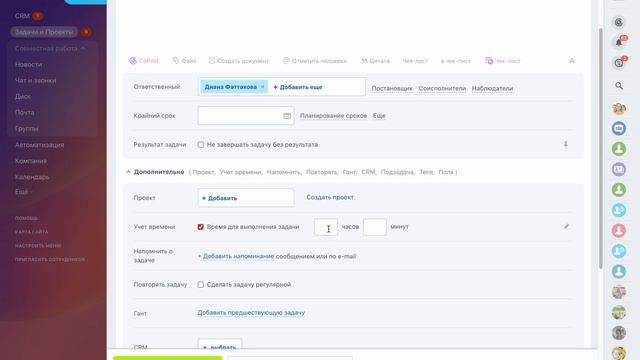640x360 pixels.
Task: Click + Добавить еще responsible
Action: click(298, 87)
